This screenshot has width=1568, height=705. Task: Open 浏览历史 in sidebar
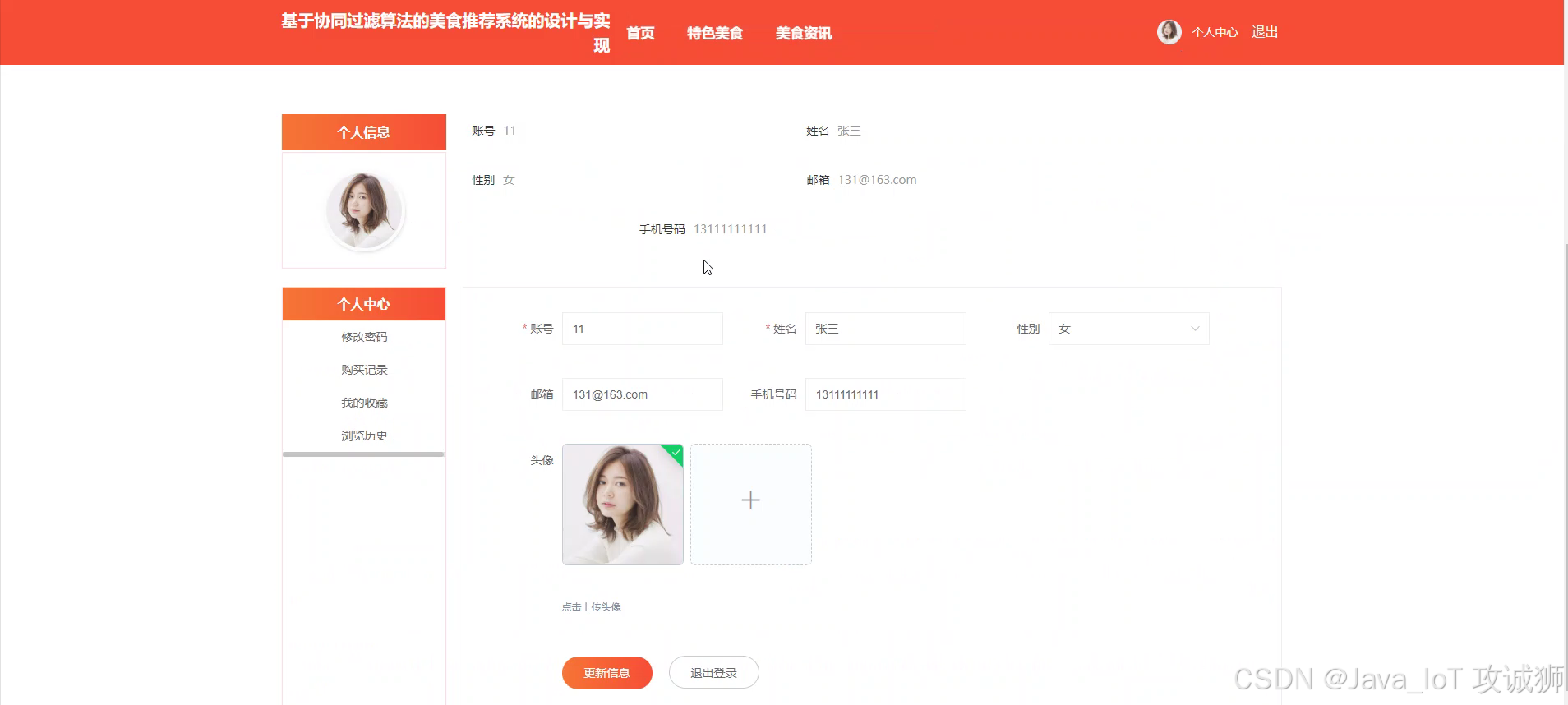pos(364,435)
